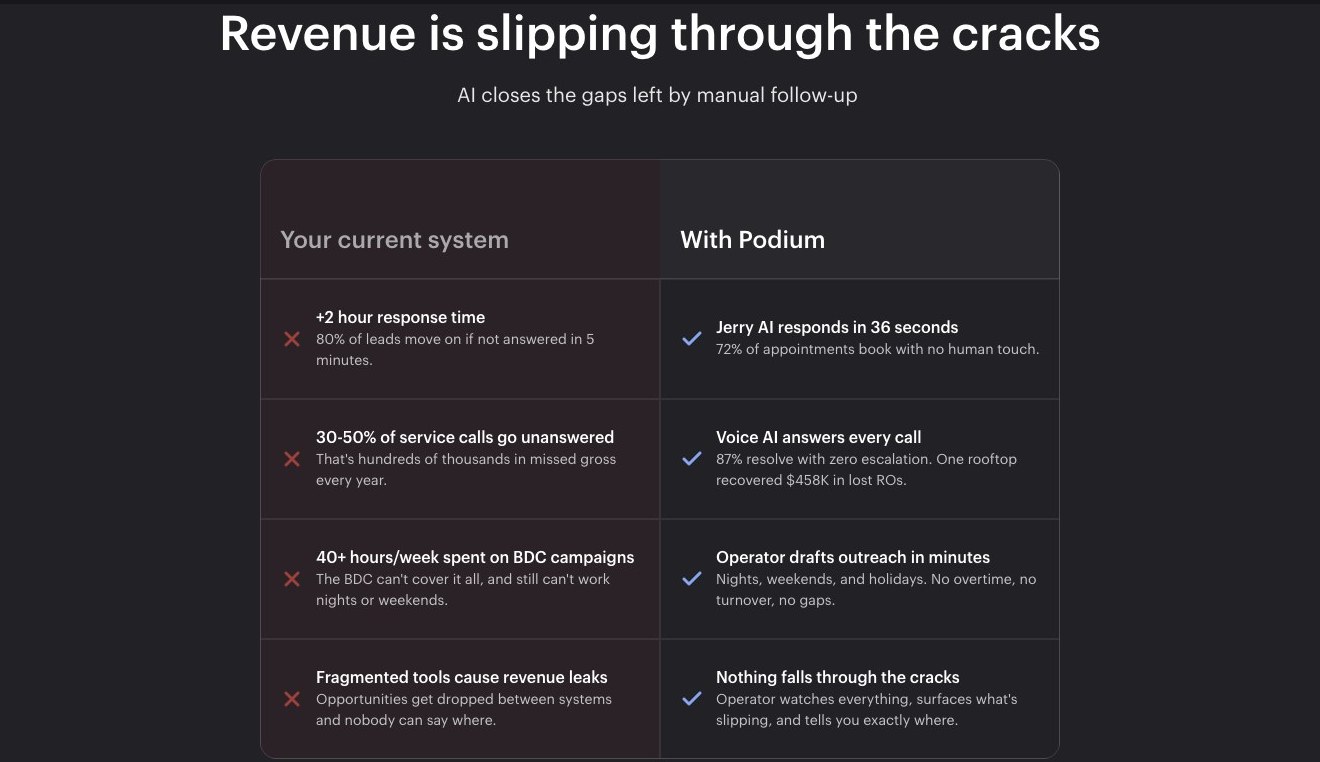The width and height of the screenshot is (1320, 762).
Task: Click 30-50% of service calls go unanswered
Action: pyautogui.click(x=465, y=437)
